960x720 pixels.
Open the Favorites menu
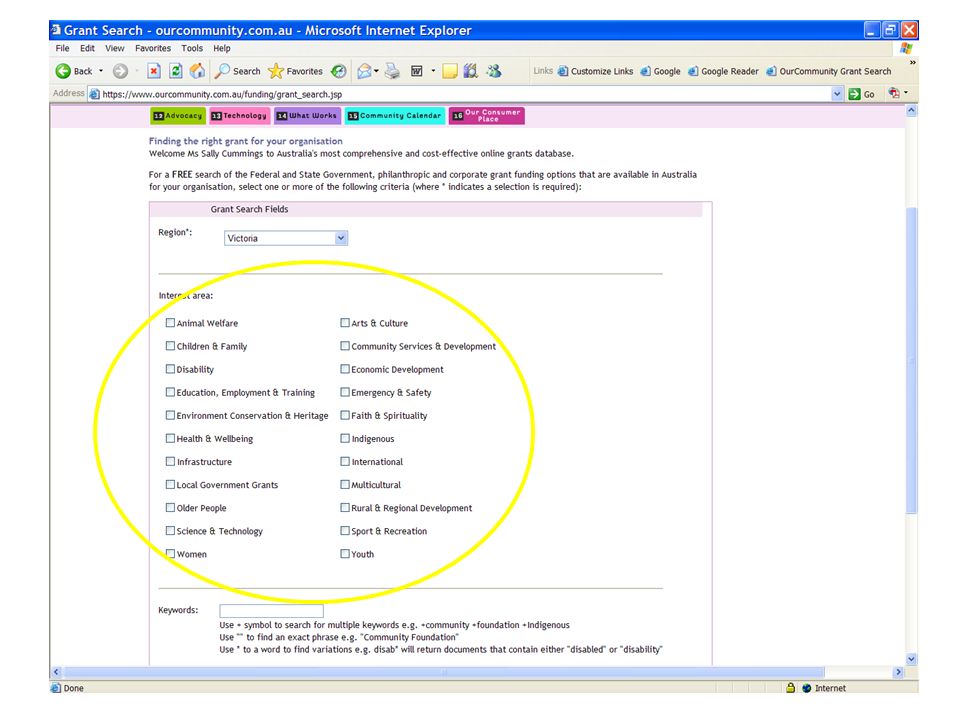point(153,48)
